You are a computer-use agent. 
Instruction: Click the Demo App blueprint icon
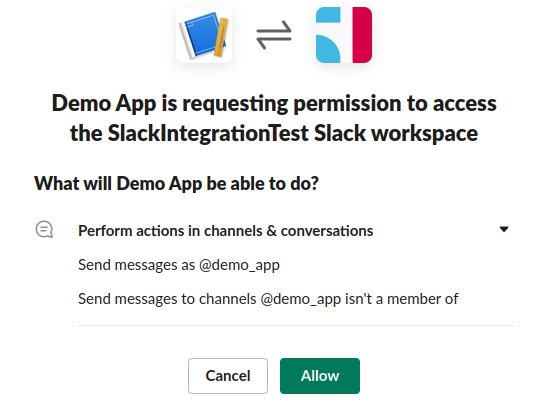point(204,35)
